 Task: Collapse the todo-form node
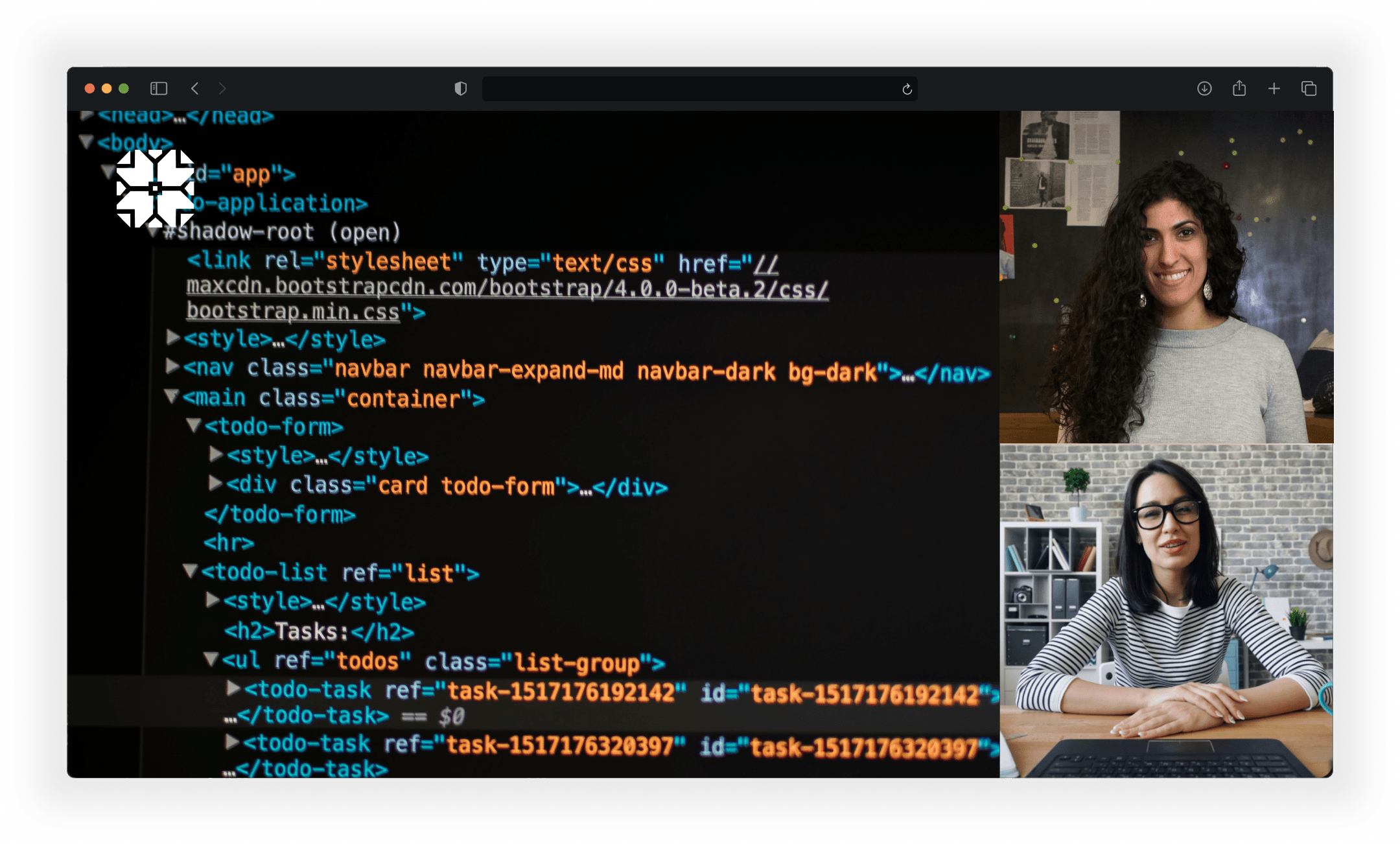click(193, 425)
